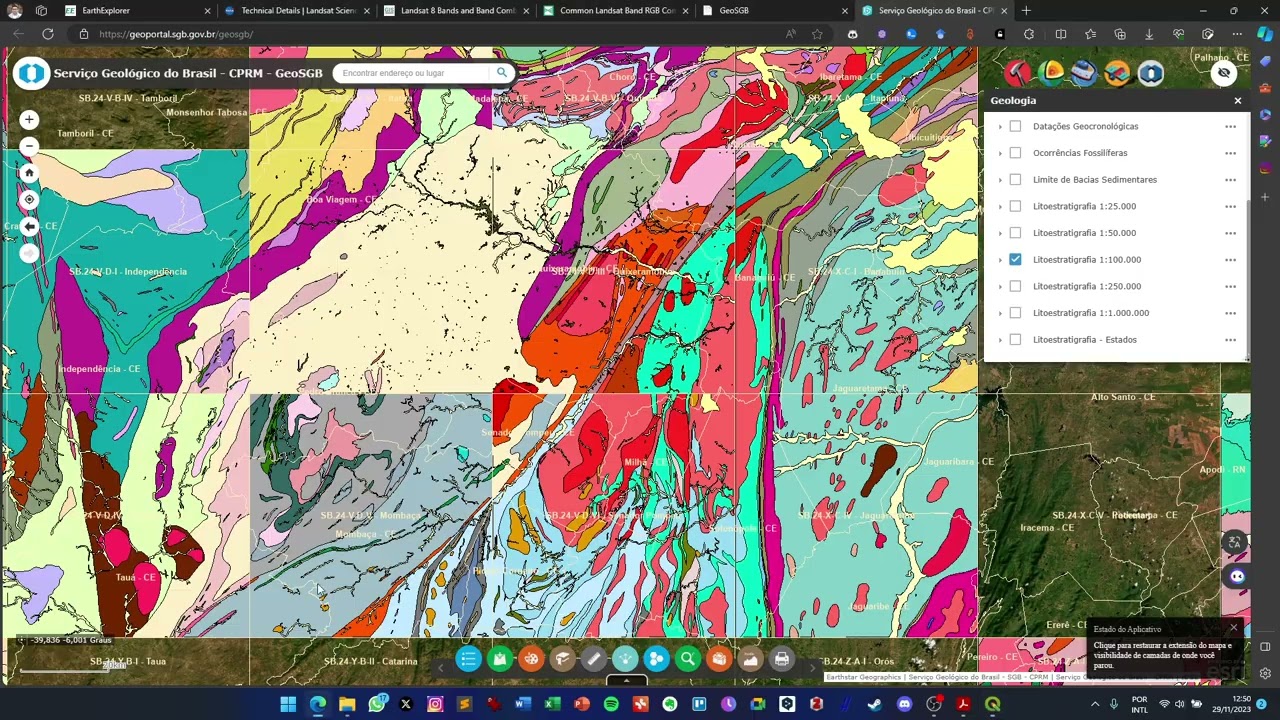Open the elevation profile widget

coord(750,658)
